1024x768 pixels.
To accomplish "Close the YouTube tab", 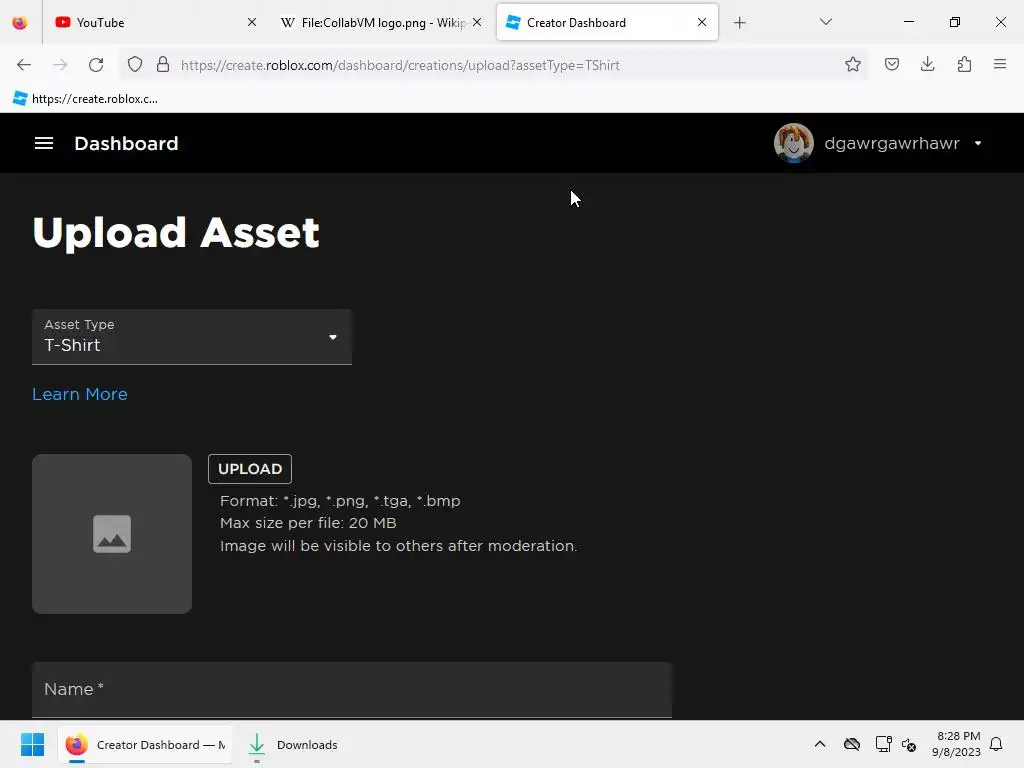I will [x=251, y=22].
